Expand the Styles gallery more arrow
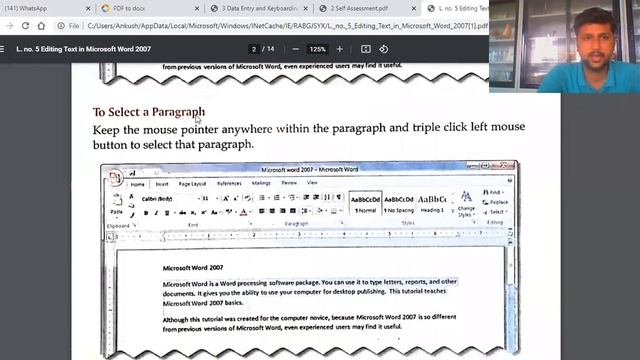640x360 pixels. 452,211
